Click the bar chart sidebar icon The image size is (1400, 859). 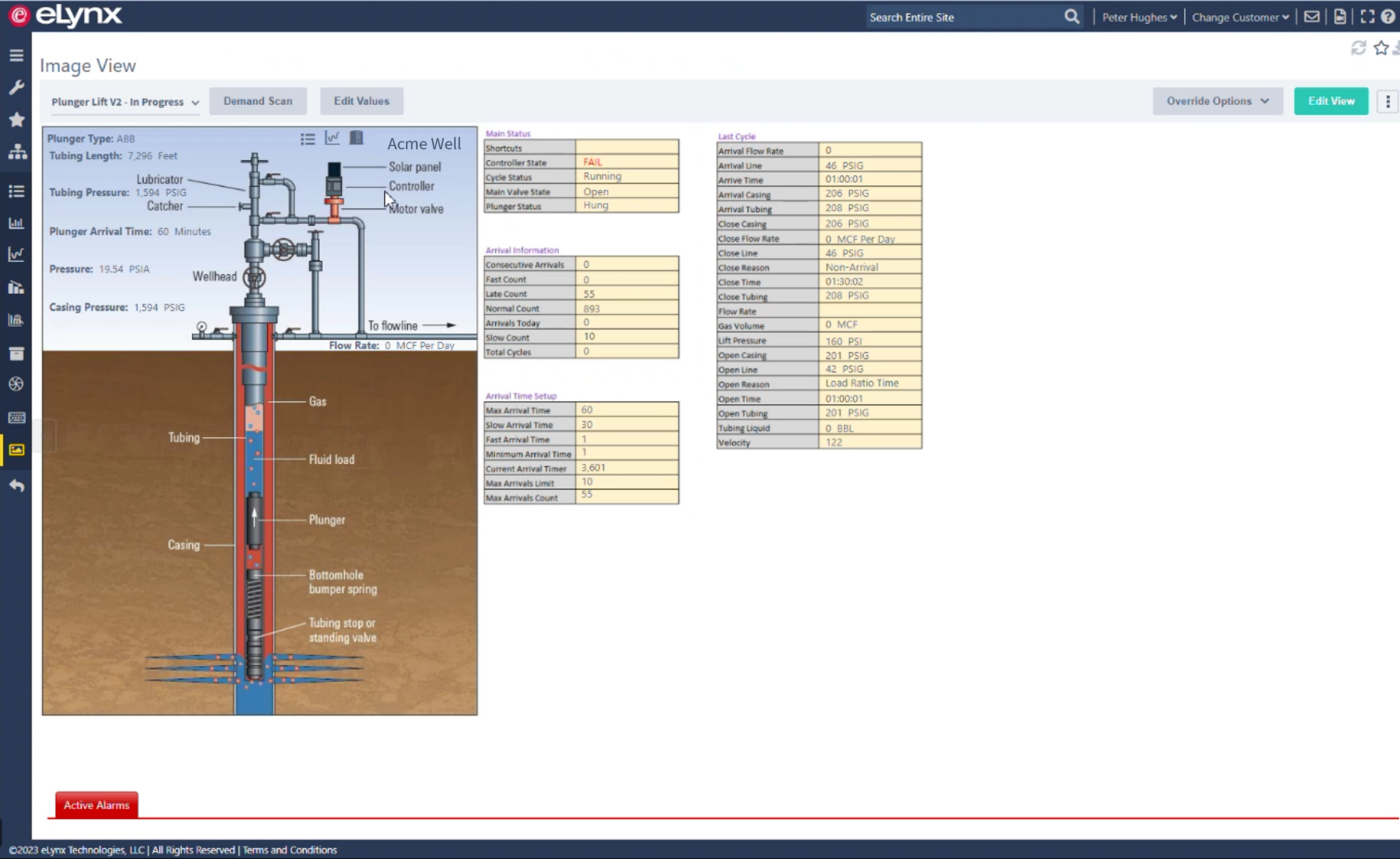[16, 223]
